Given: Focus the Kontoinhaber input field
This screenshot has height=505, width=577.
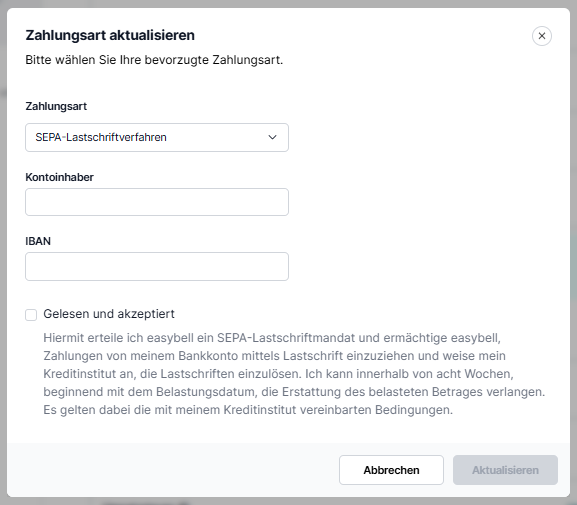Looking at the screenshot, I should tap(157, 202).
